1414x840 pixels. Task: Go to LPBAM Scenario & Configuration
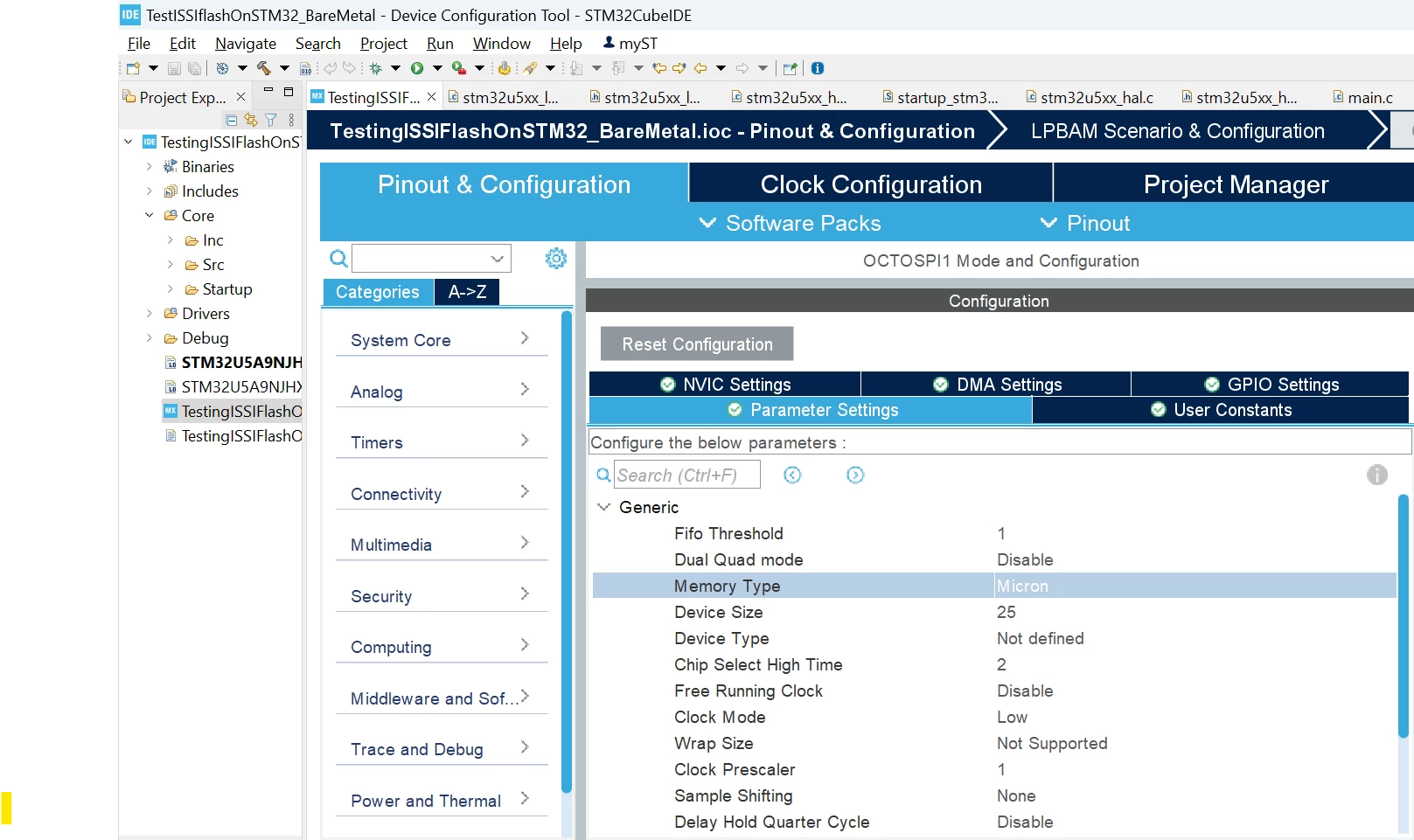1177,131
